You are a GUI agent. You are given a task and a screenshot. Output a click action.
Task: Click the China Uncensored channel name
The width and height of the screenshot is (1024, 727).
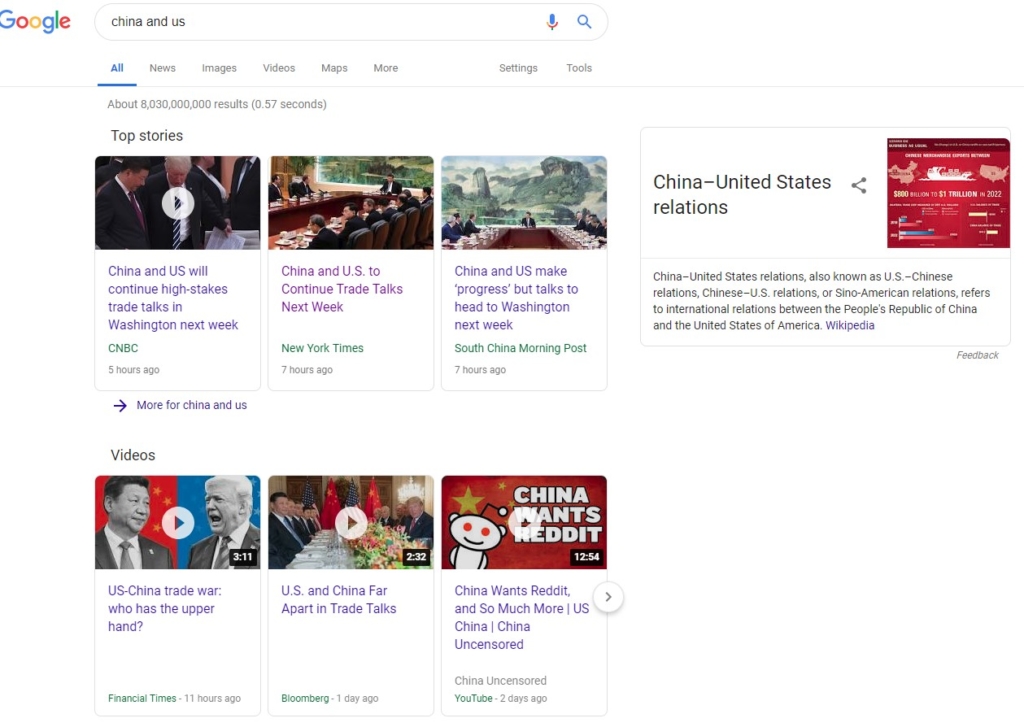(500, 681)
